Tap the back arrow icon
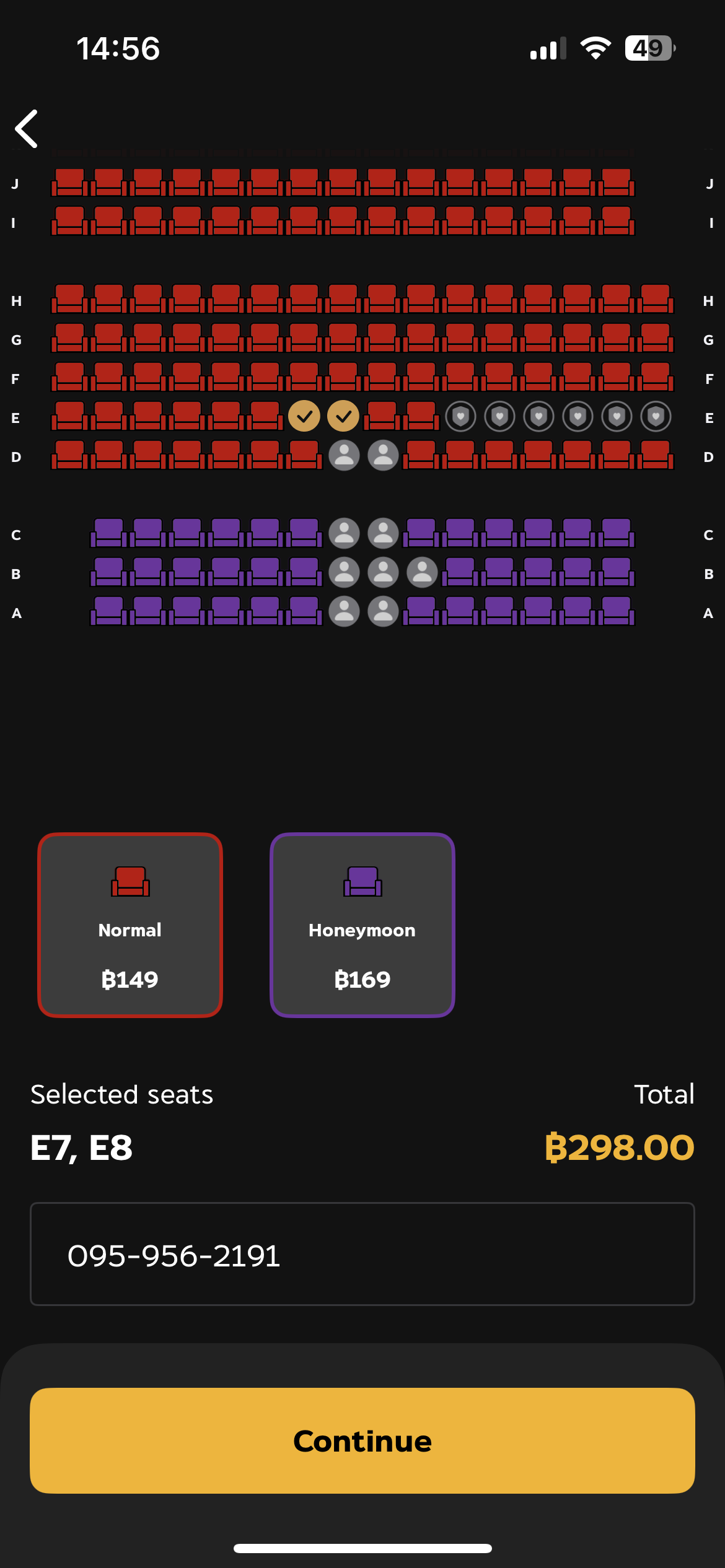 [x=27, y=129]
